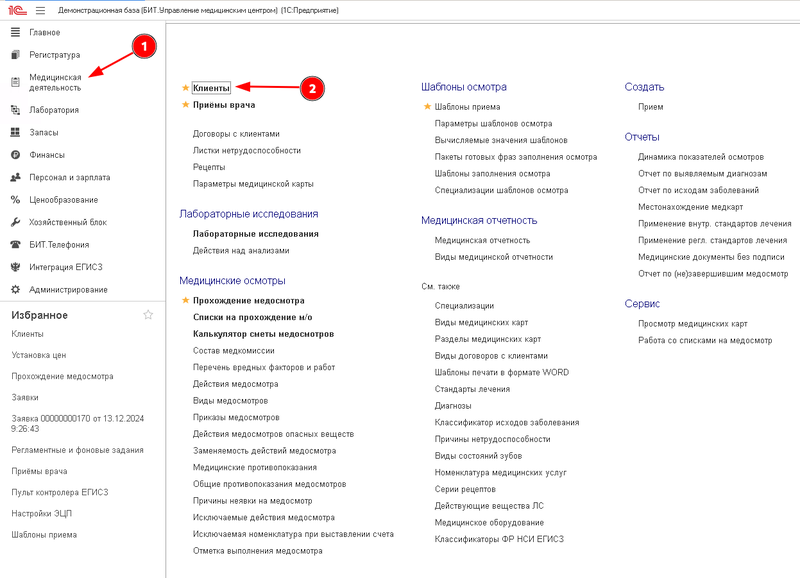Image resolution: width=800 pixels, height=578 pixels.
Task: Open the Калькулятор сметы медосмотров link
Action: tap(263, 334)
